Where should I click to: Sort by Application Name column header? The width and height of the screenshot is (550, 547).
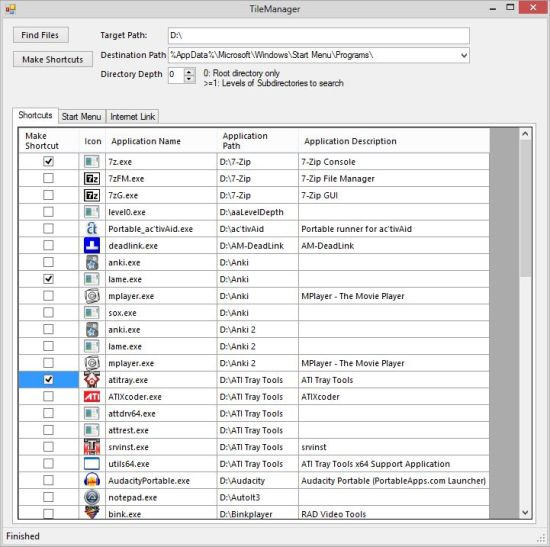tap(161, 141)
